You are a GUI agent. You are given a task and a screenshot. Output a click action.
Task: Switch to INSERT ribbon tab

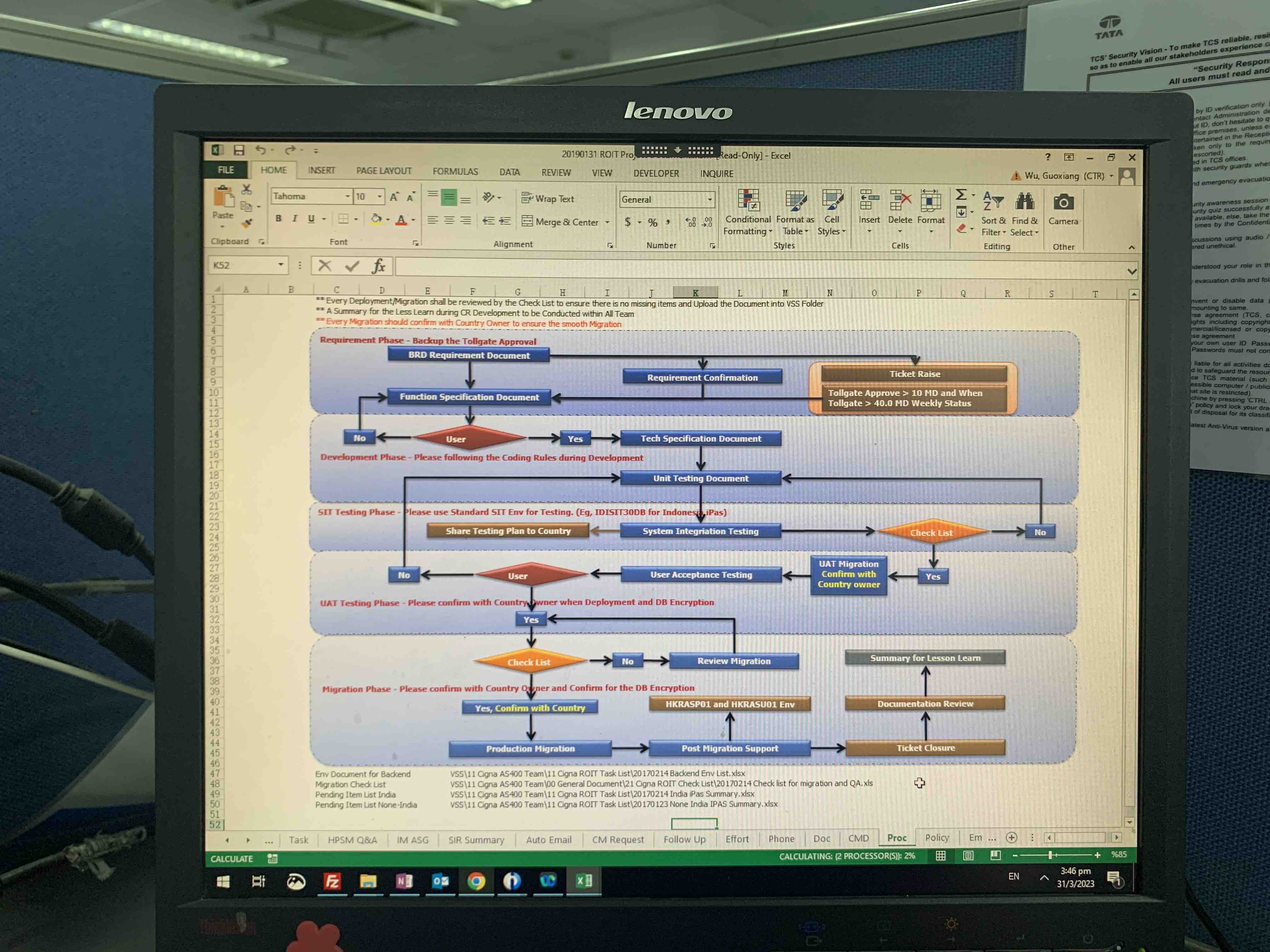(322, 170)
